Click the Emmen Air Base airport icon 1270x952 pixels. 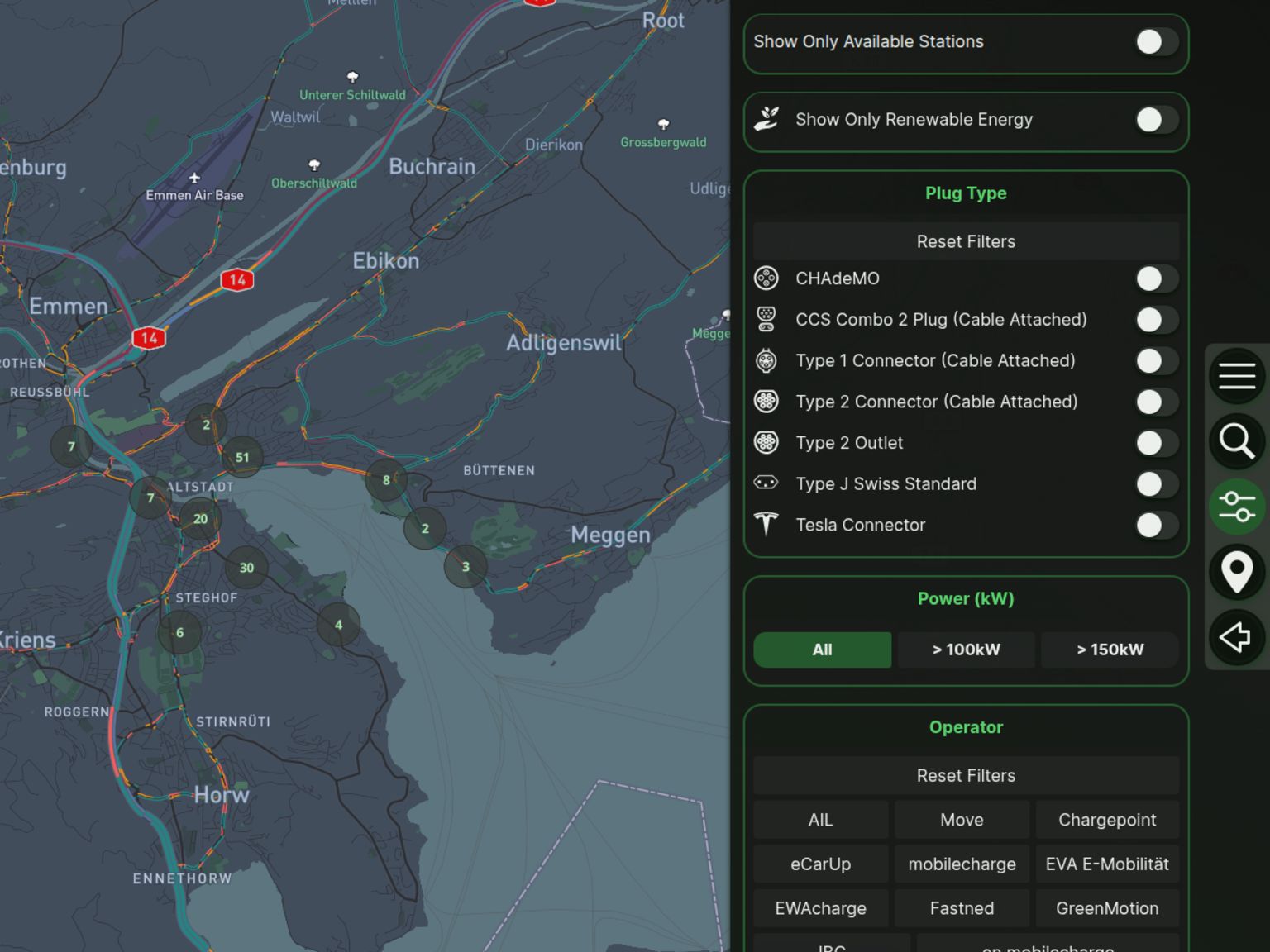194,178
